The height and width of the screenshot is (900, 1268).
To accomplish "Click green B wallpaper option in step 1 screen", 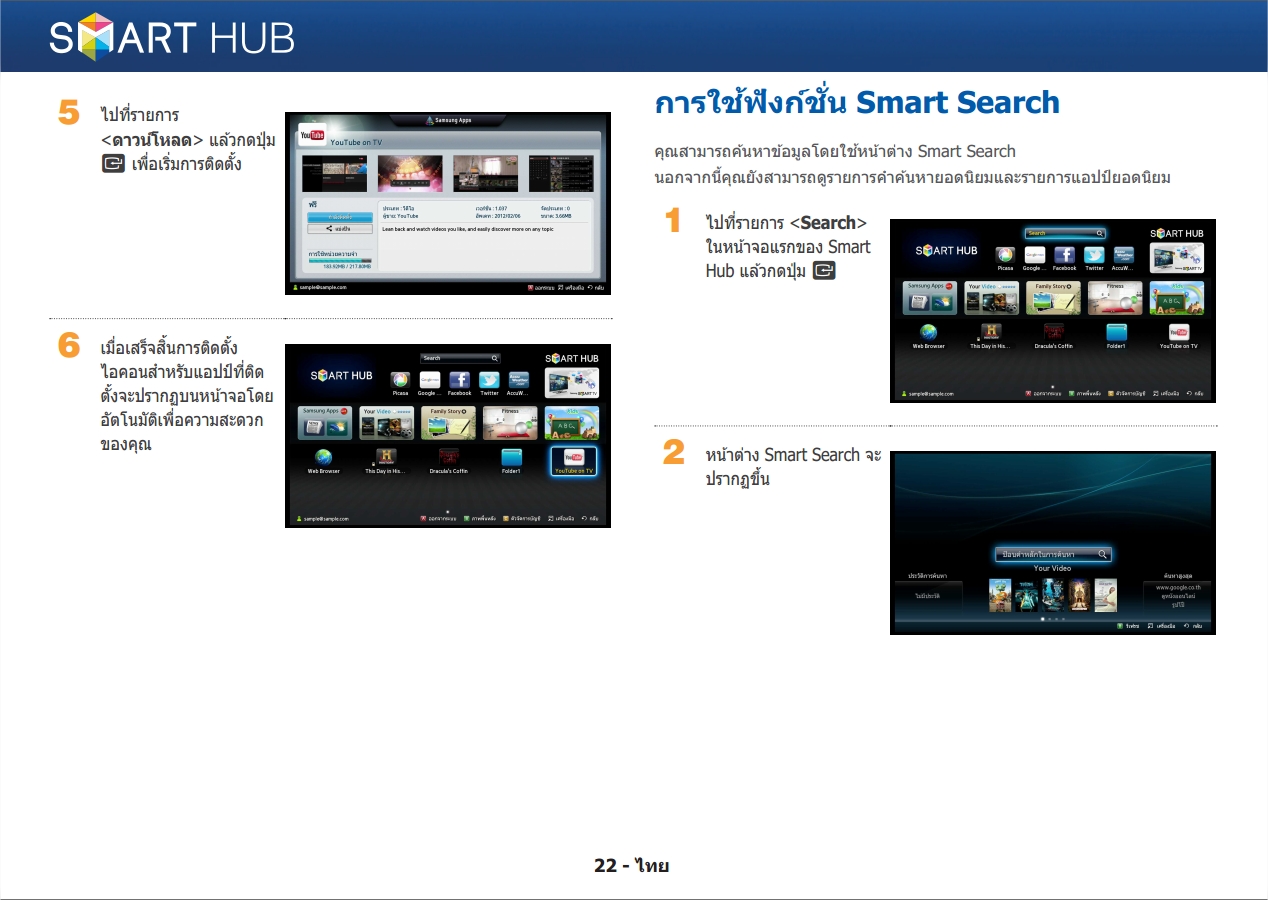I will click(1087, 394).
